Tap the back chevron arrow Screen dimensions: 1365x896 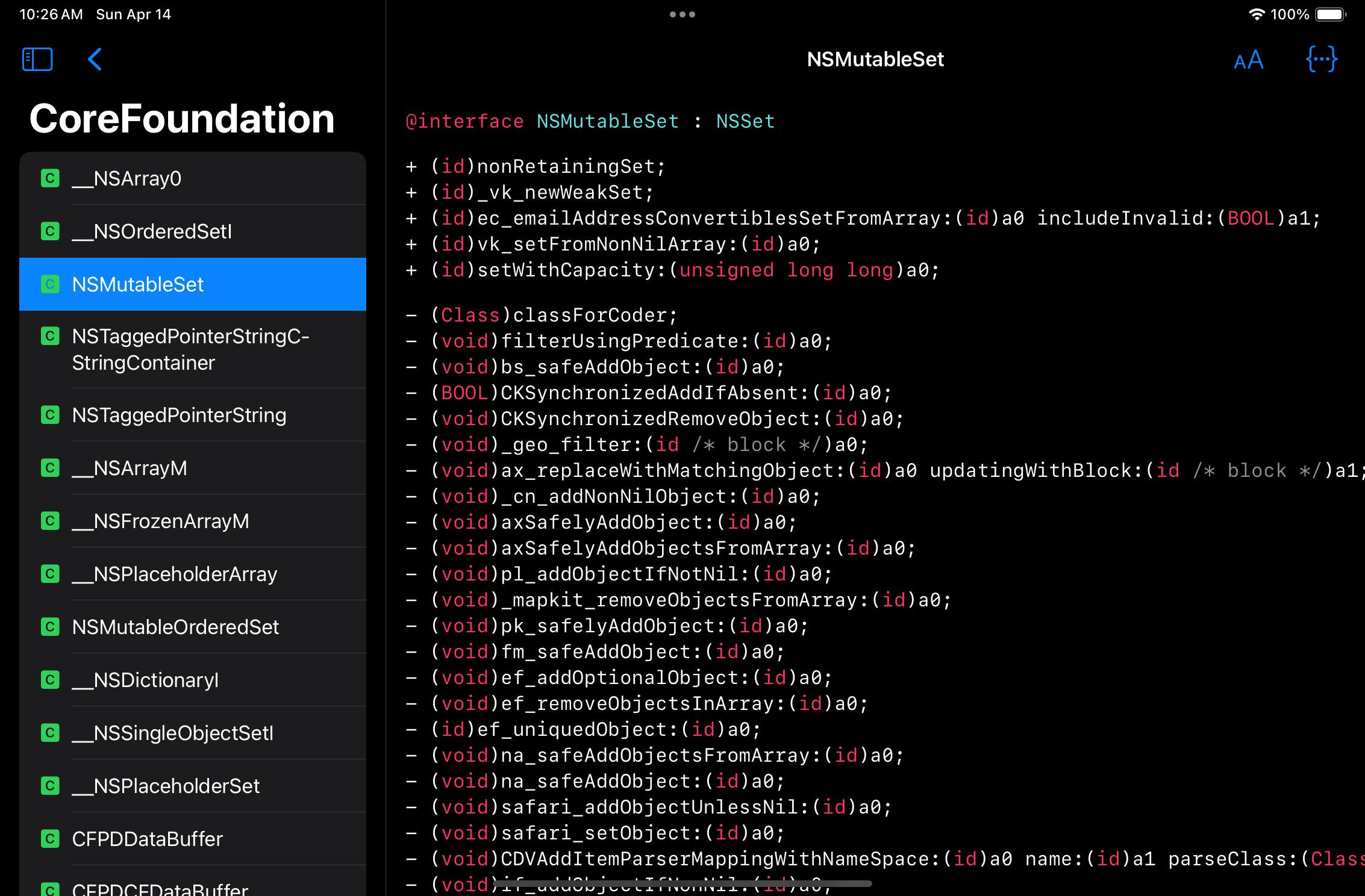tap(95, 59)
